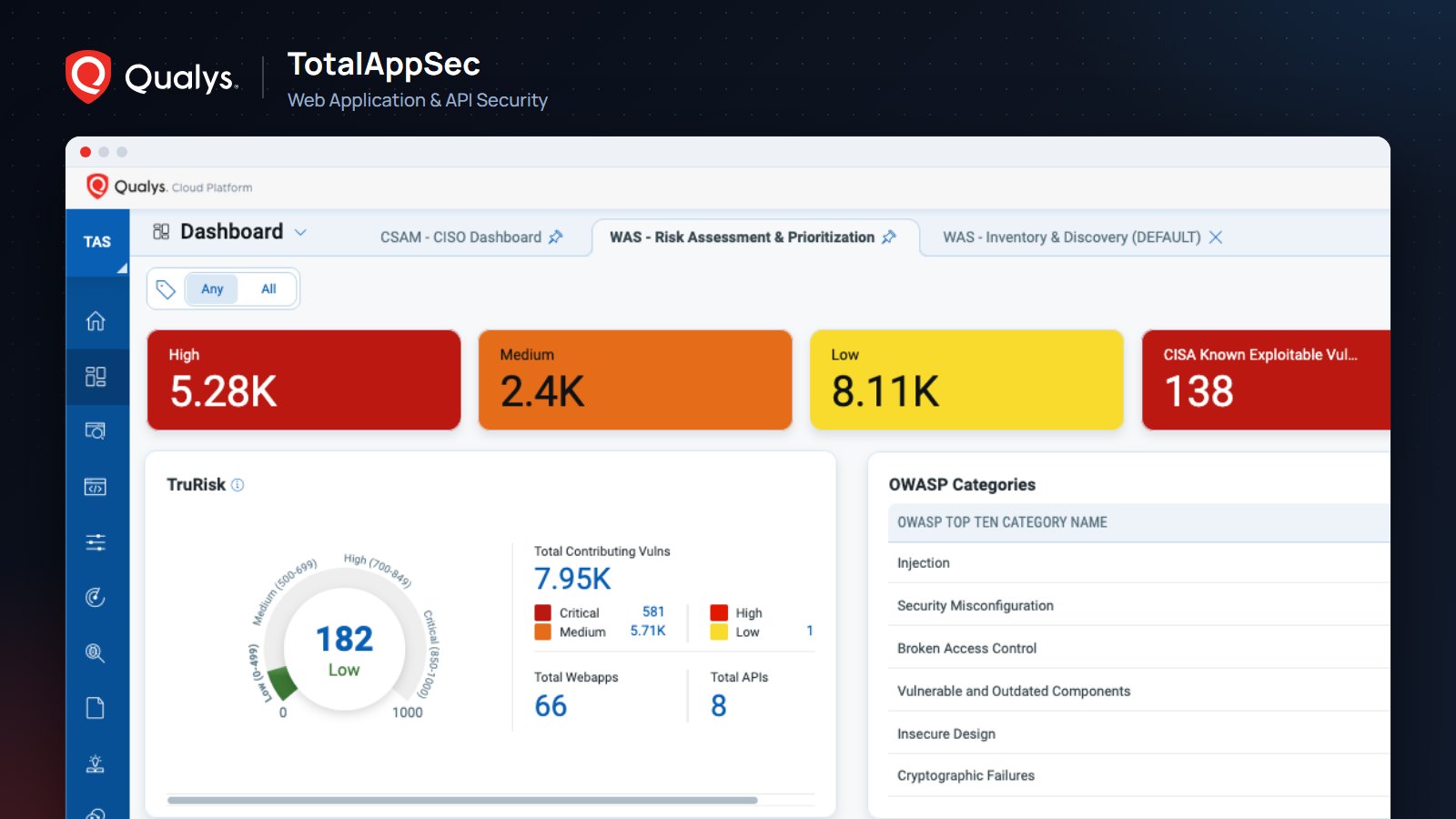1456x819 pixels.
Task: Open the bug/burp icon in sidebar
Action: tap(96, 763)
